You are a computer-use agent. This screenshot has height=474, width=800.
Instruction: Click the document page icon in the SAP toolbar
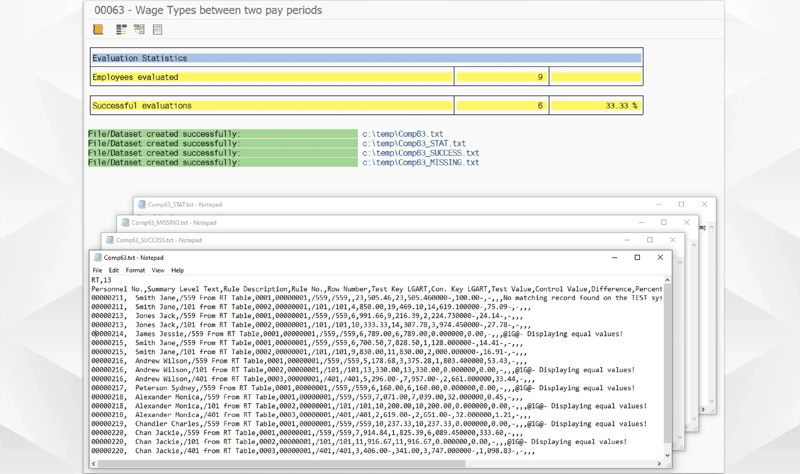click(158, 30)
